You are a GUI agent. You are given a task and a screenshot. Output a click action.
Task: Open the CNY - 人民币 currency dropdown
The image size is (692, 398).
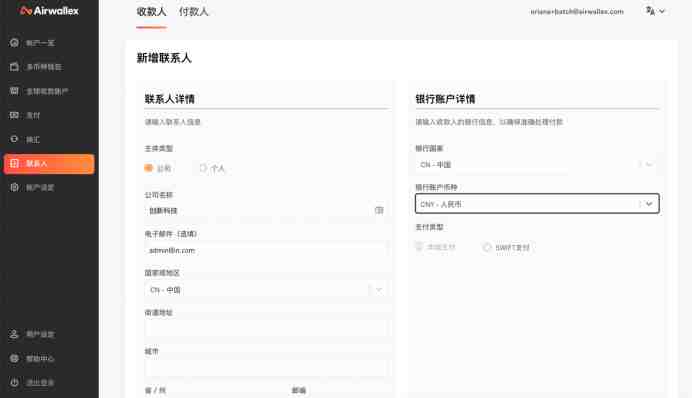[537, 204]
